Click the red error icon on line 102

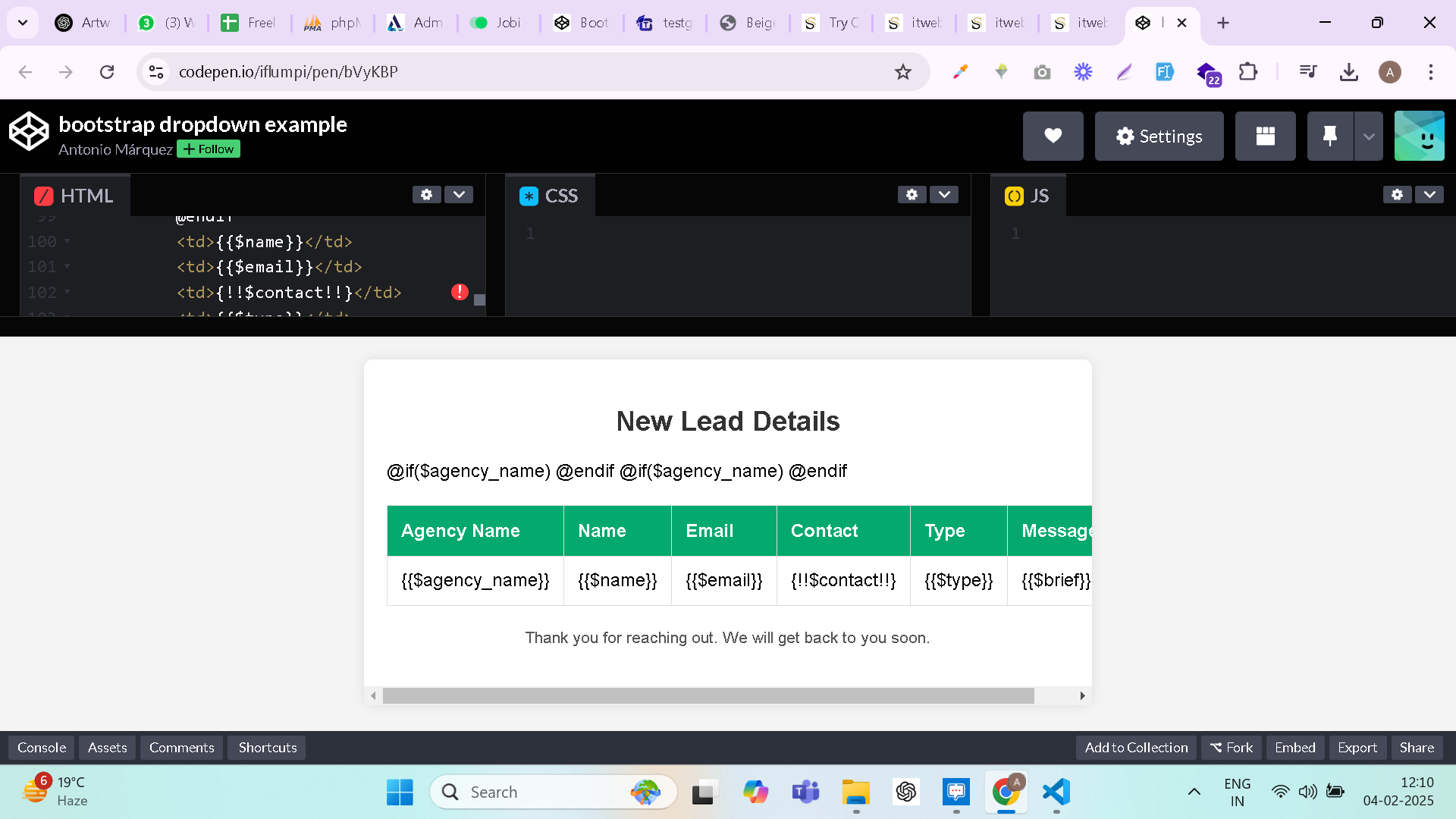tap(460, 292)
